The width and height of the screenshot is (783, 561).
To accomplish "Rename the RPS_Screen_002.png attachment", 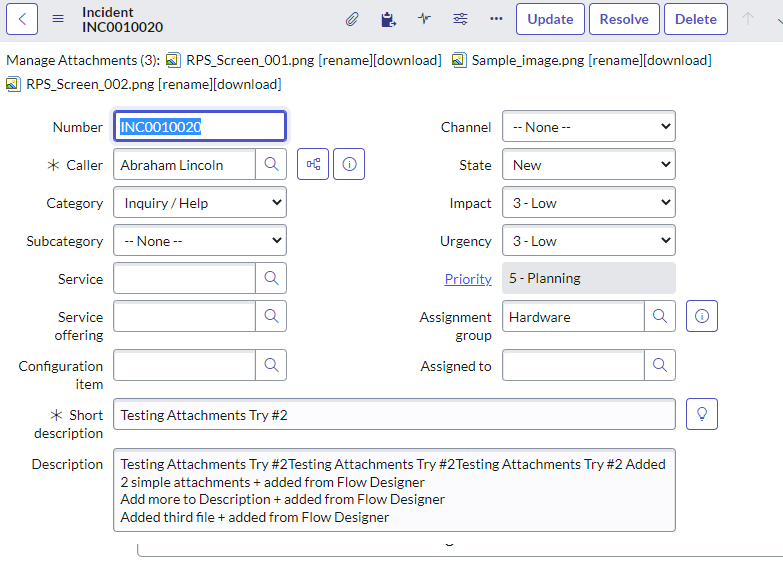I will [186, 84].
